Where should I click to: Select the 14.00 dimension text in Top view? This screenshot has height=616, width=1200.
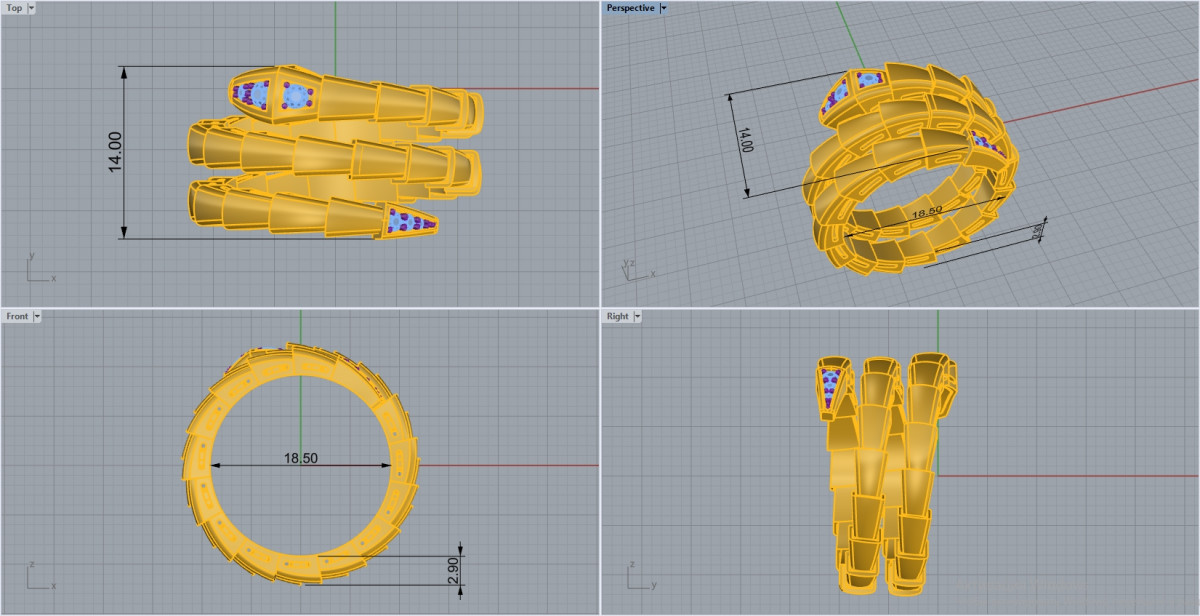coord(115,152)
